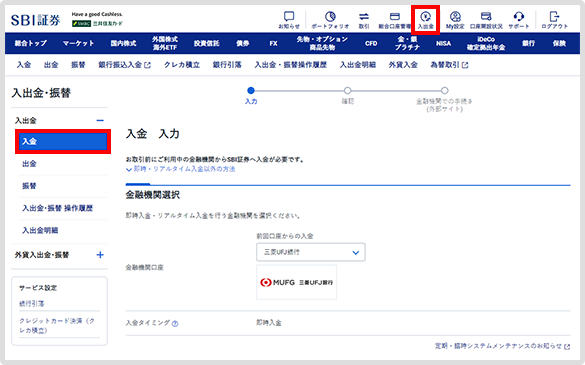
Task: Open the FX menu item
Action: pos(273,43)
